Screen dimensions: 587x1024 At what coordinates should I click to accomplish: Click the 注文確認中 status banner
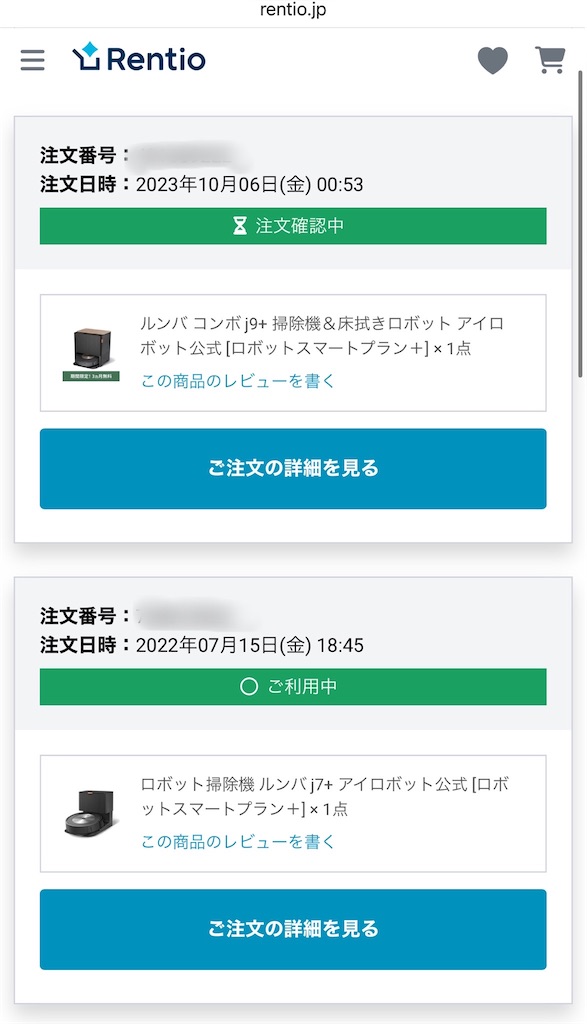coord(293,227)
